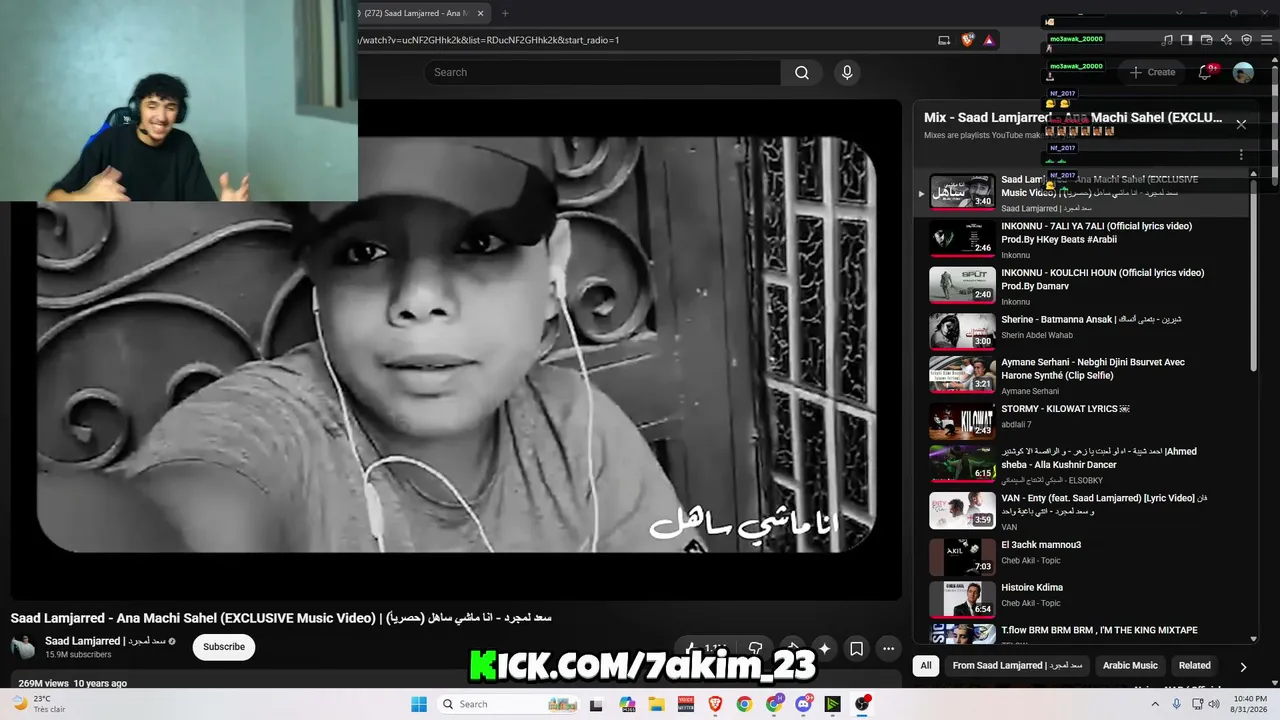Open the Brave Wallet icon
The width and height of the screenshot is (1280, 720).
[x=1207, y=40]
